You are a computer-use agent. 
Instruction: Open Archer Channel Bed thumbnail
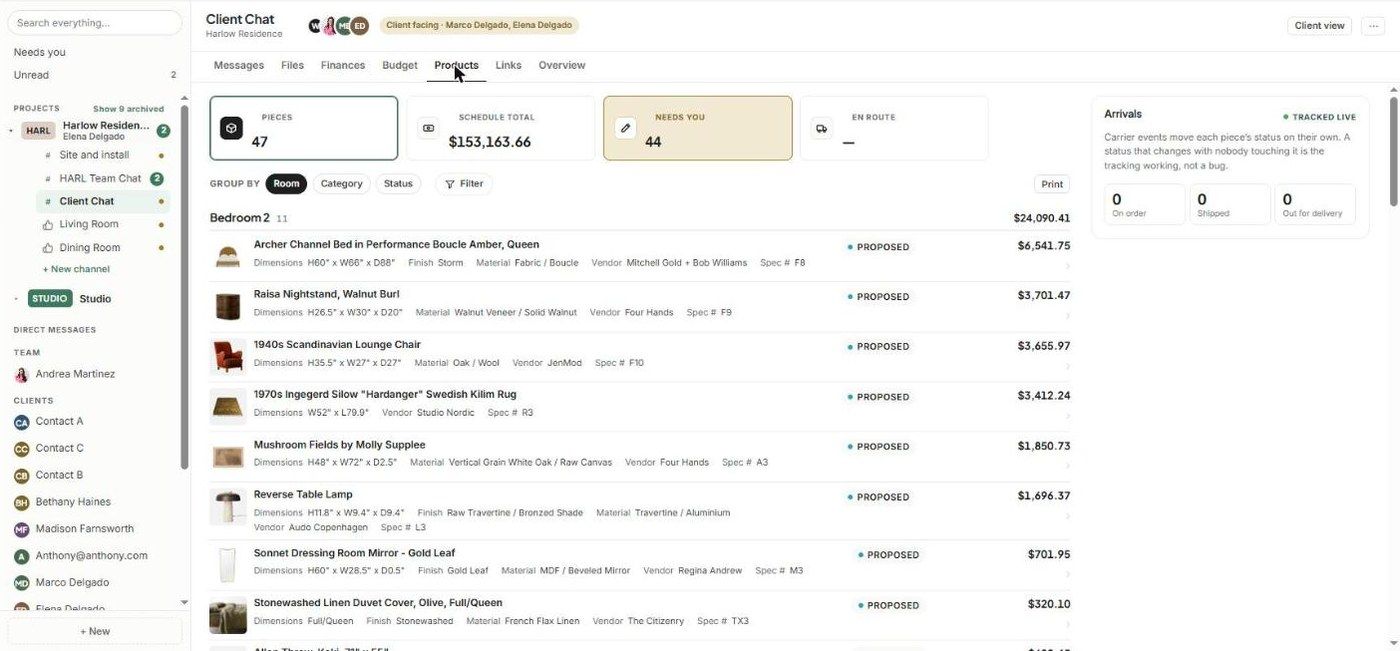click(x=228, y=256)
